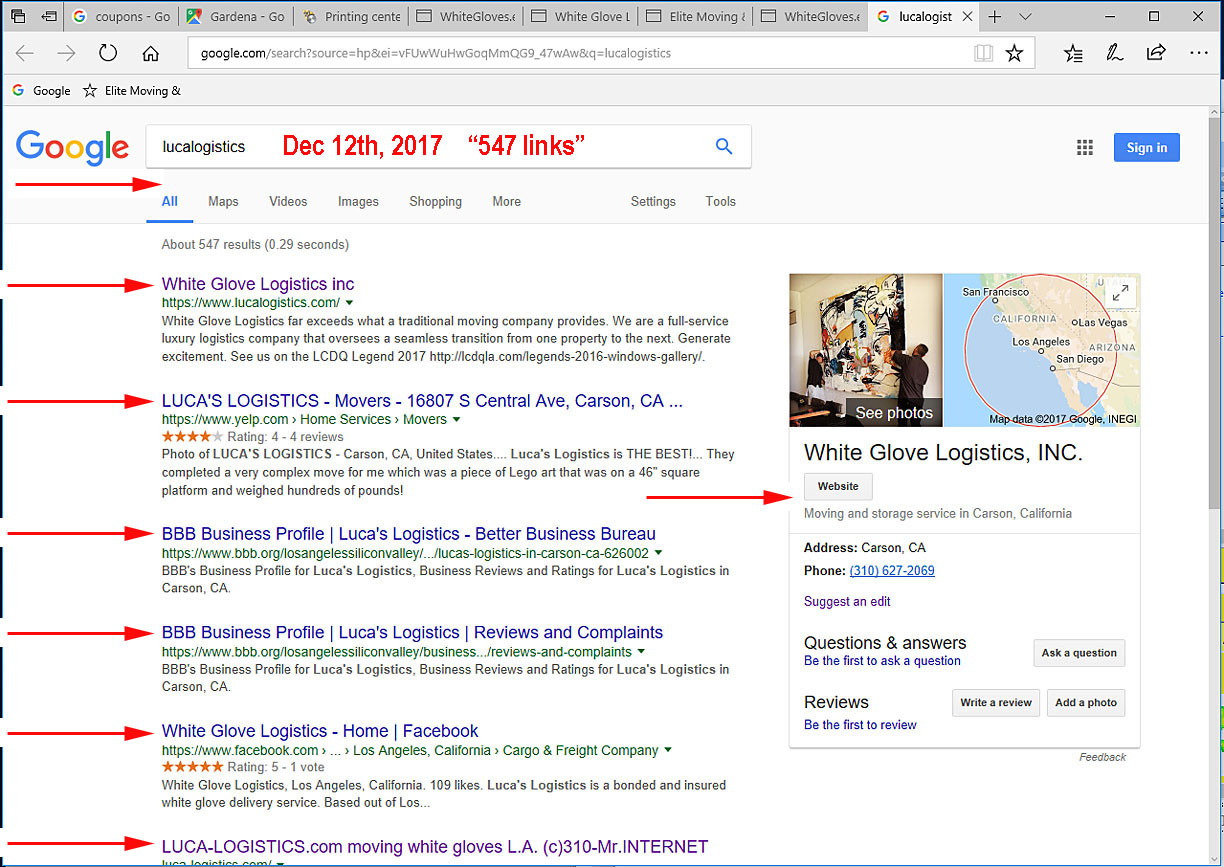Open the More search options menu
Image resolution: width=1224 pixels, height=867 pixels.
(x=506, y=201)
